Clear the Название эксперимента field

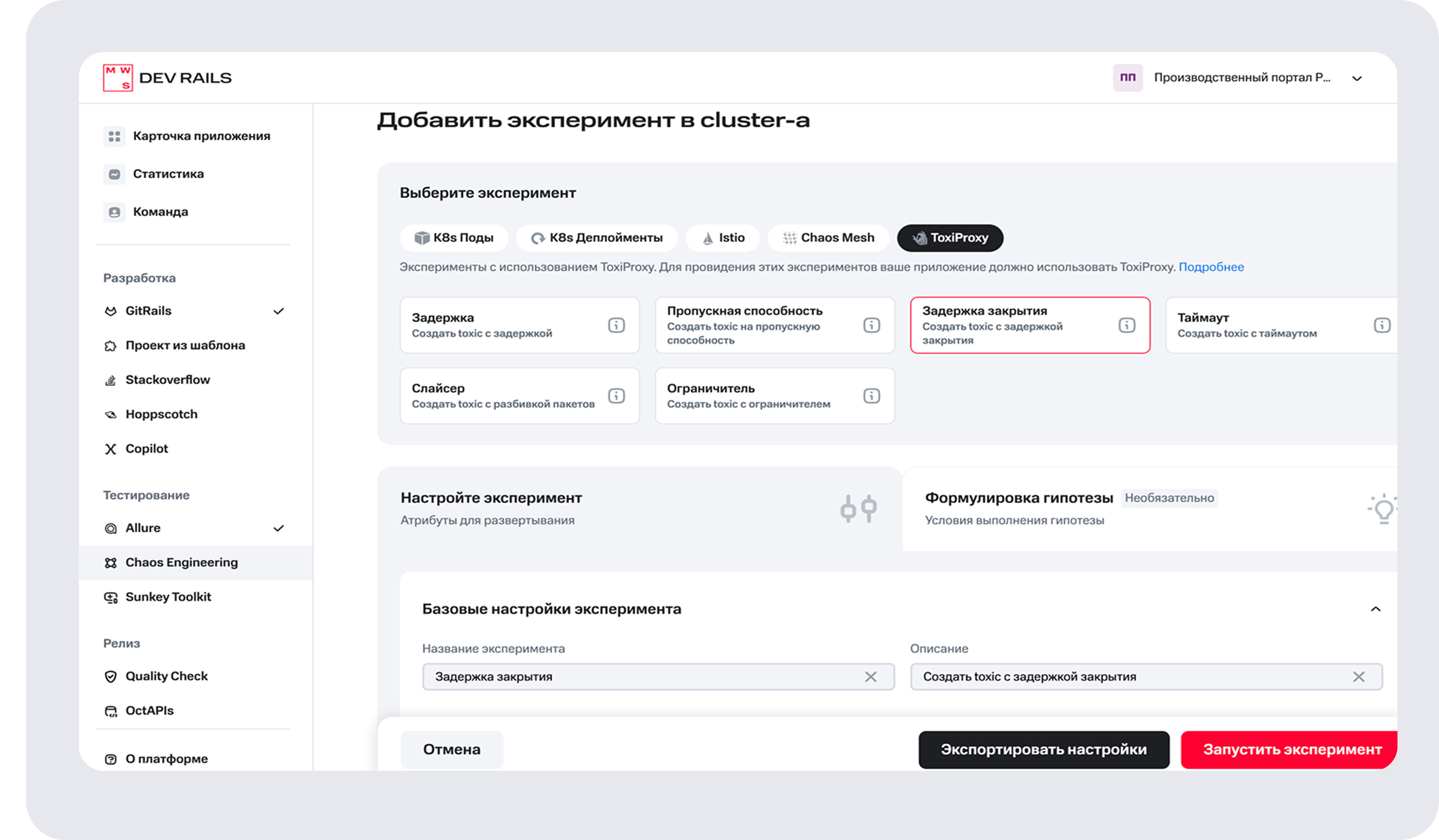coord(870,677)
